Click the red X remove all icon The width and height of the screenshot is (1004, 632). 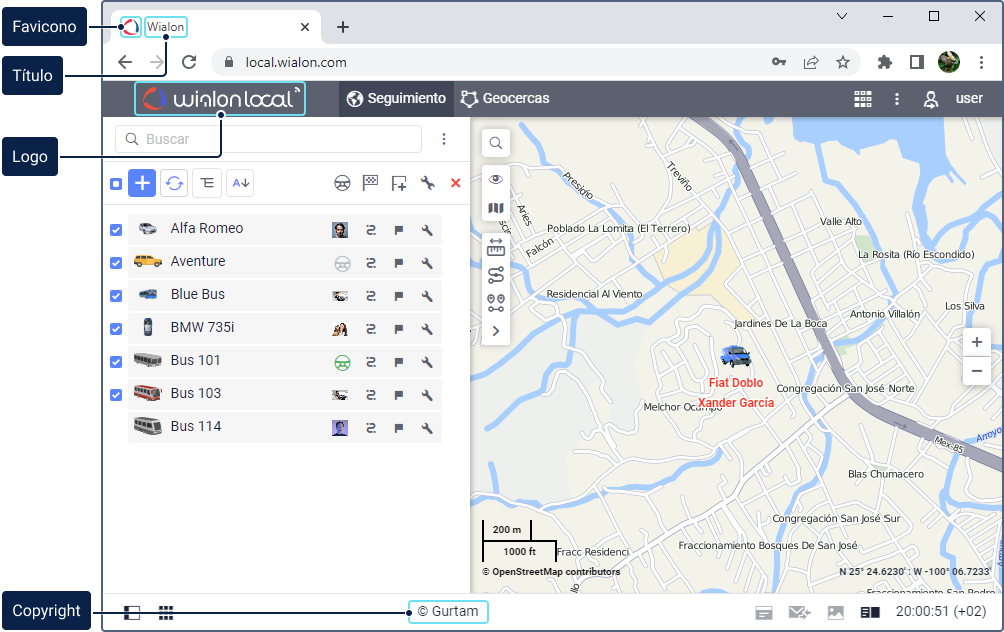click(x=455, y=183)
